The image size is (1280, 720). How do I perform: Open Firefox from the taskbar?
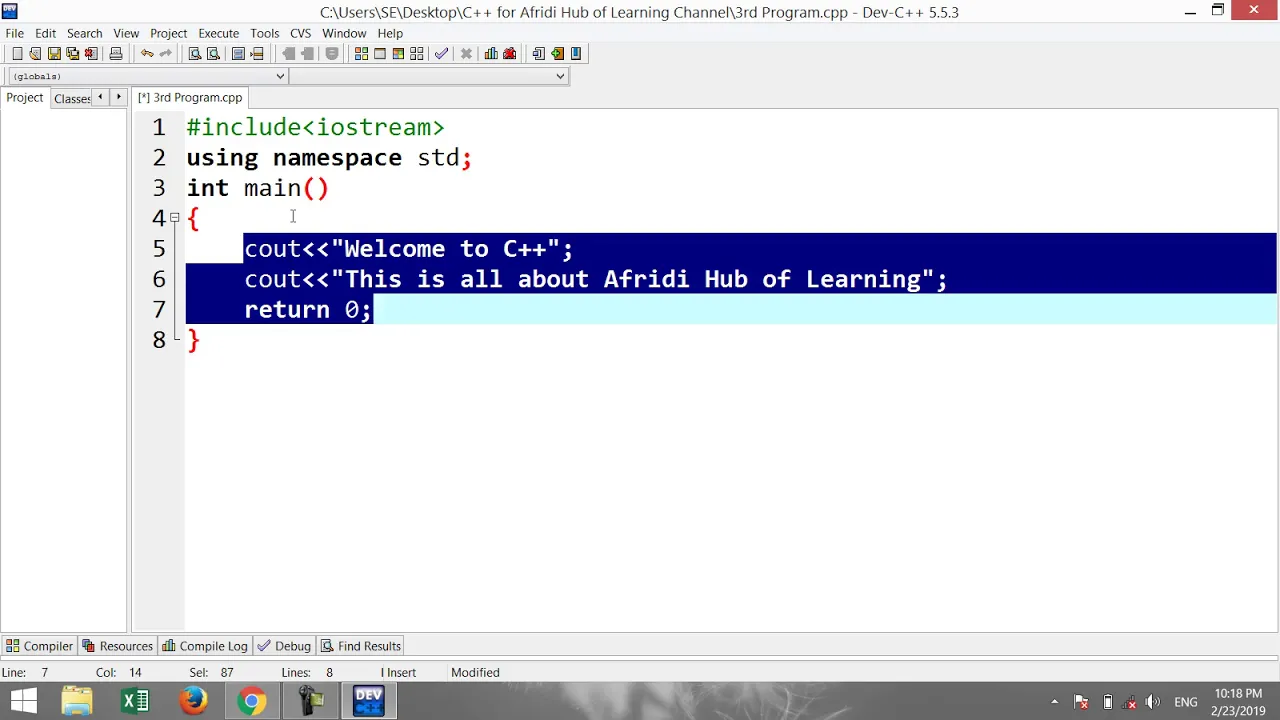(x=193, y=701)
